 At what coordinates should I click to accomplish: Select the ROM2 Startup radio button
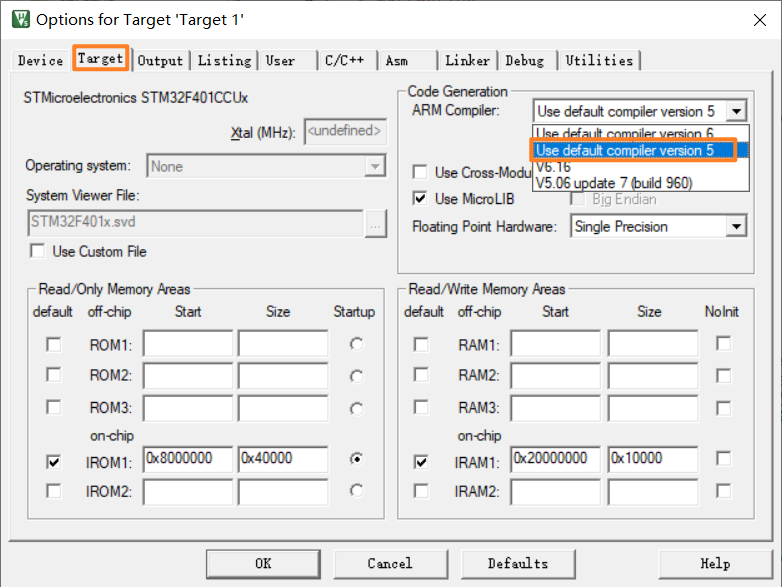click(x=356, y=376)
